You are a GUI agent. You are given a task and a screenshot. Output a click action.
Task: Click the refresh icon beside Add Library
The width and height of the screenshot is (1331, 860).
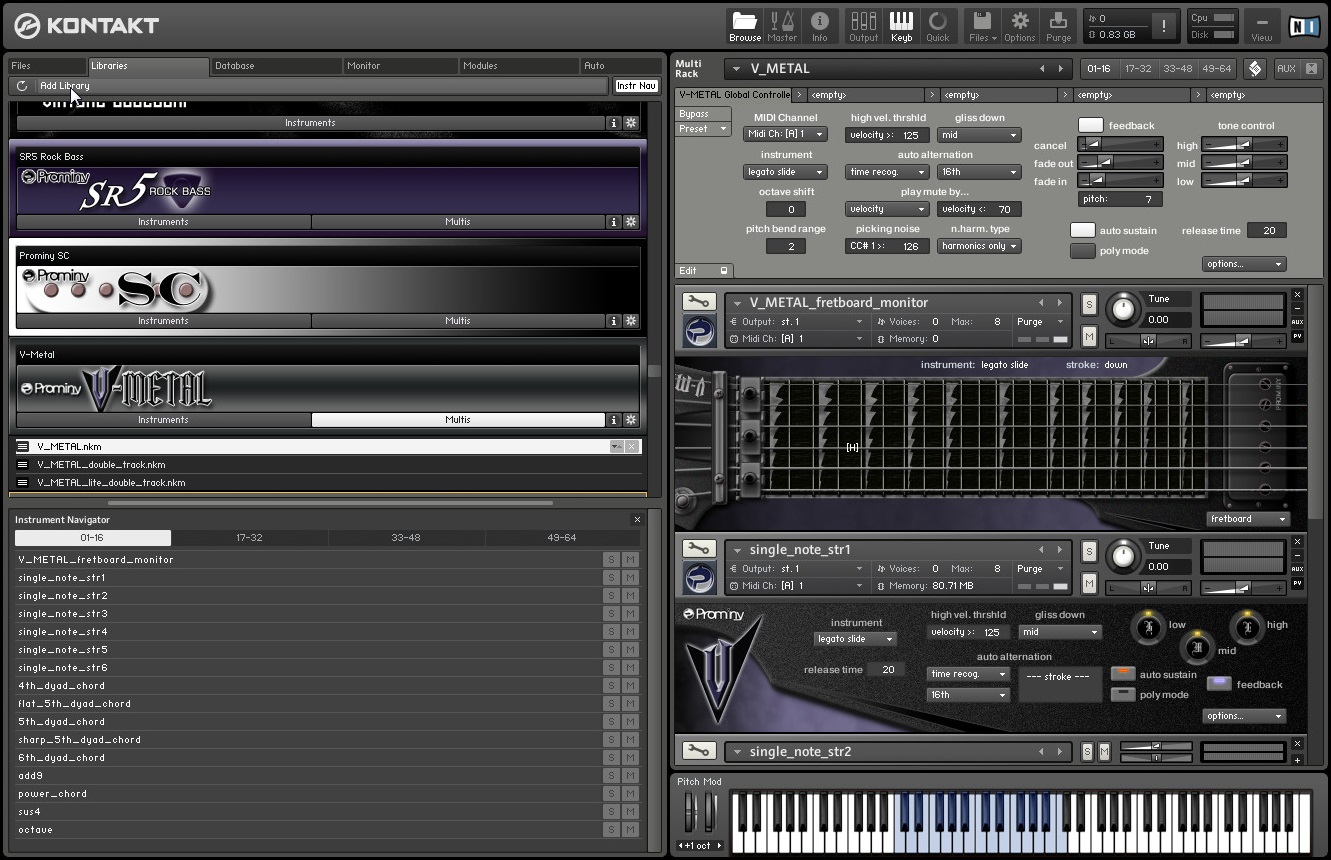(x=22, y=86)
